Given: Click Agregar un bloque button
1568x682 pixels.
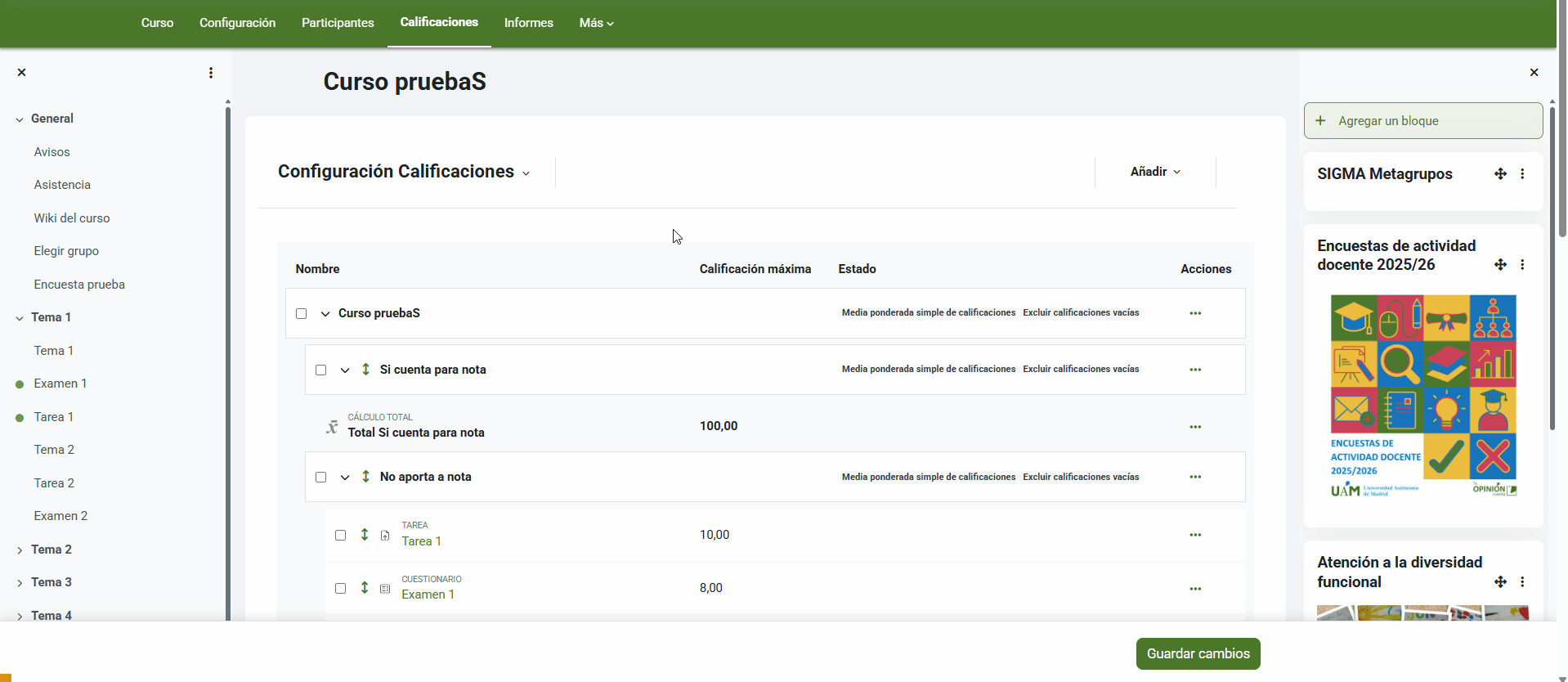Looking at the screenshot, I should [1422, 121].
